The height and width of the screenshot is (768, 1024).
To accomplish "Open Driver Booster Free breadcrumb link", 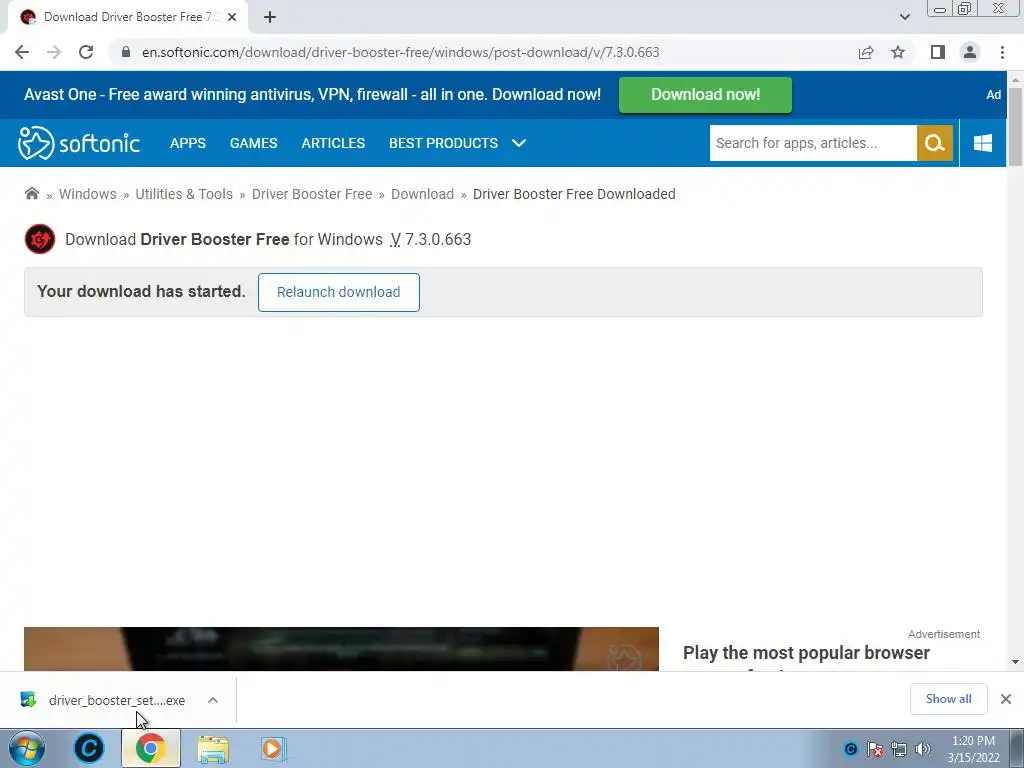I will [x=312, y=194].
